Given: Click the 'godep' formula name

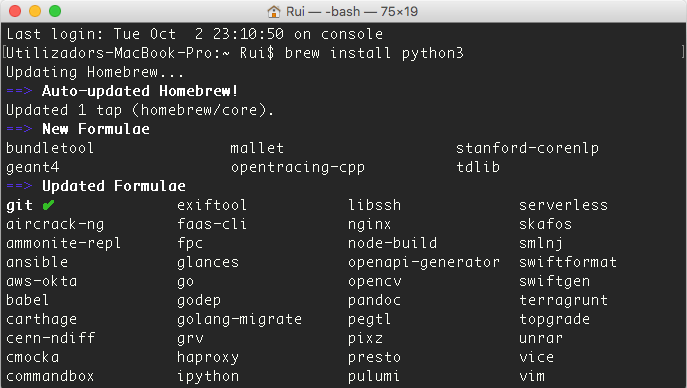Looking at the screenshot, I should coord(199,300).
